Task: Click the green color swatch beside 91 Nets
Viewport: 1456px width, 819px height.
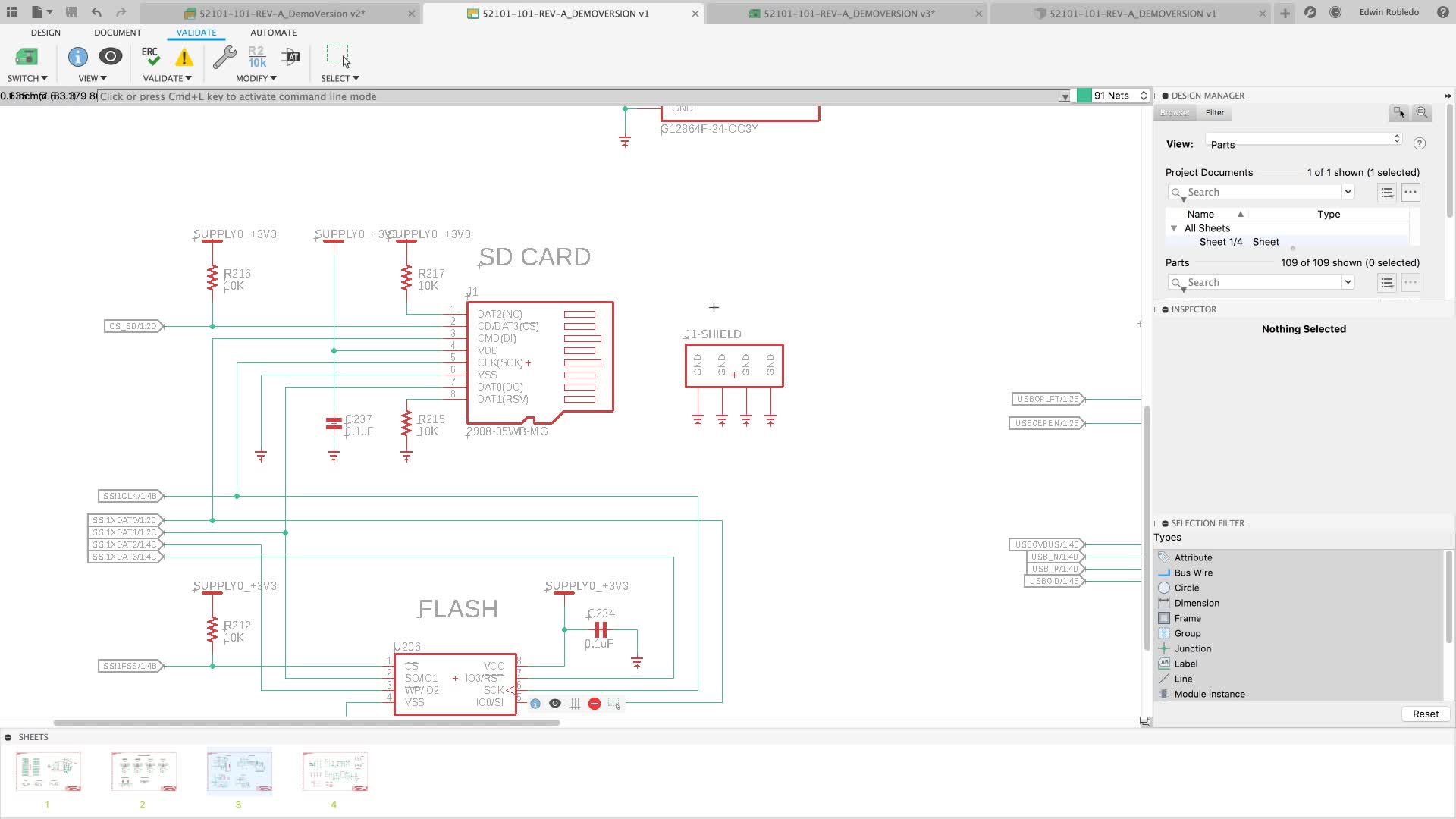Action: pos(1084,96)
